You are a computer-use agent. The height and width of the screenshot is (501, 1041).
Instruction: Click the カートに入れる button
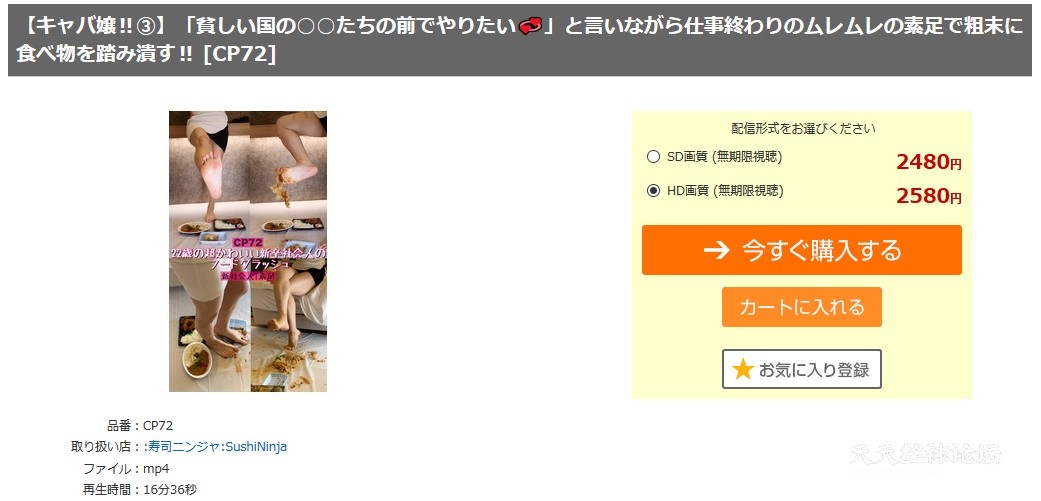[801, 307]
